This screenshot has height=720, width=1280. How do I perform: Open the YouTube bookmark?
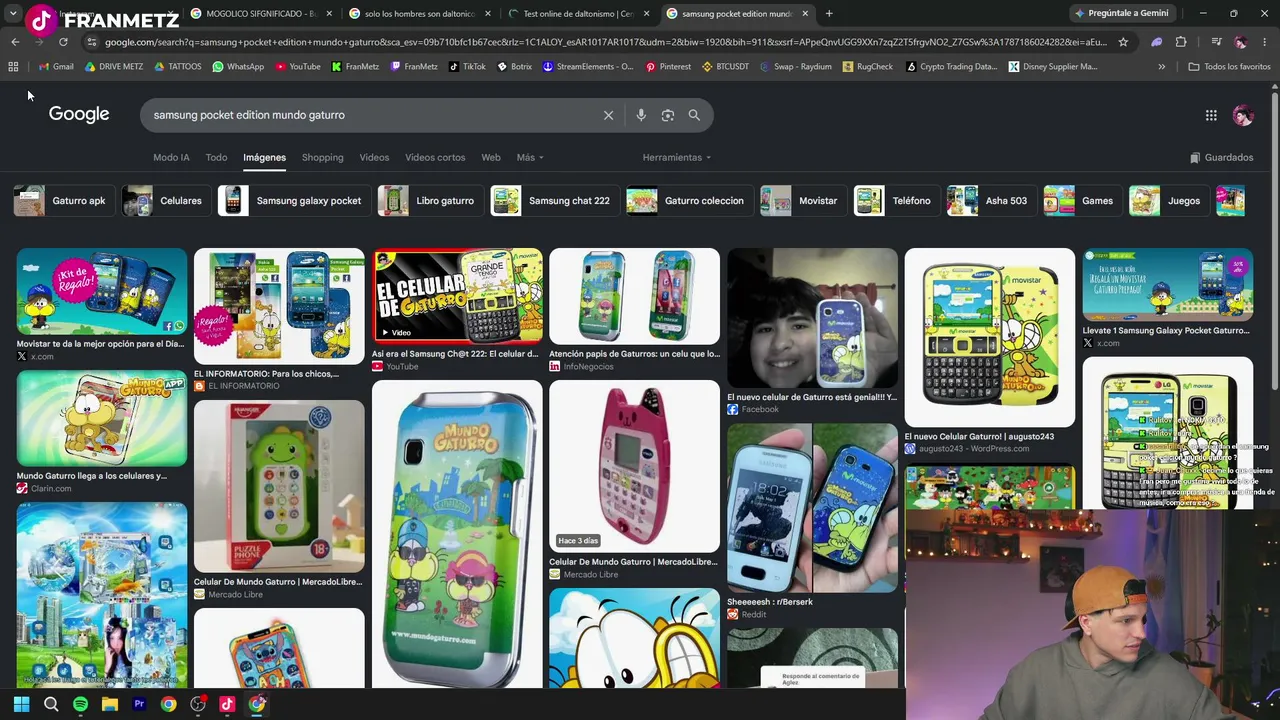click(297, 67)
